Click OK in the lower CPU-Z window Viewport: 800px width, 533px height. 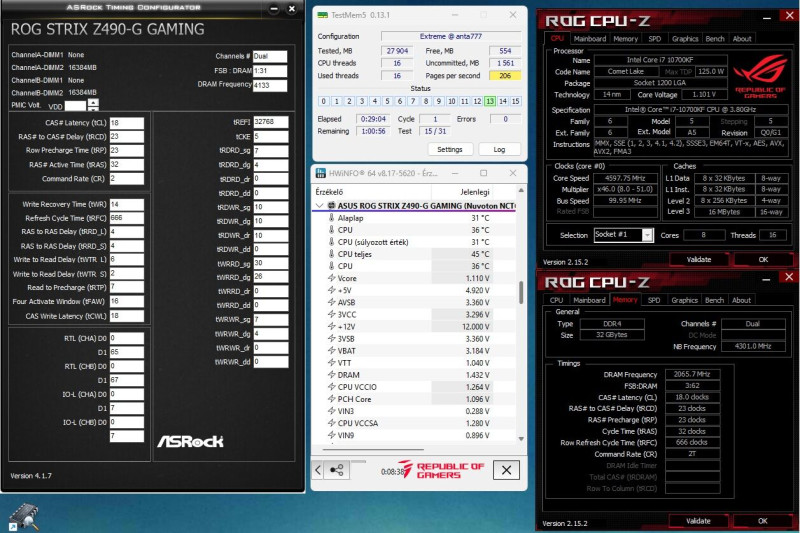[762, 521]
